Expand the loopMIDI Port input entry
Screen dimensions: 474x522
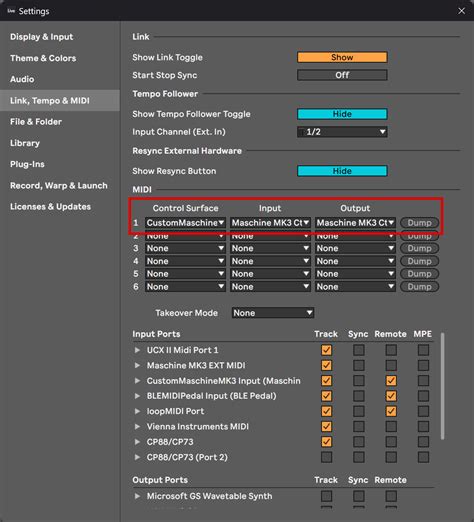tap(137, 411)
